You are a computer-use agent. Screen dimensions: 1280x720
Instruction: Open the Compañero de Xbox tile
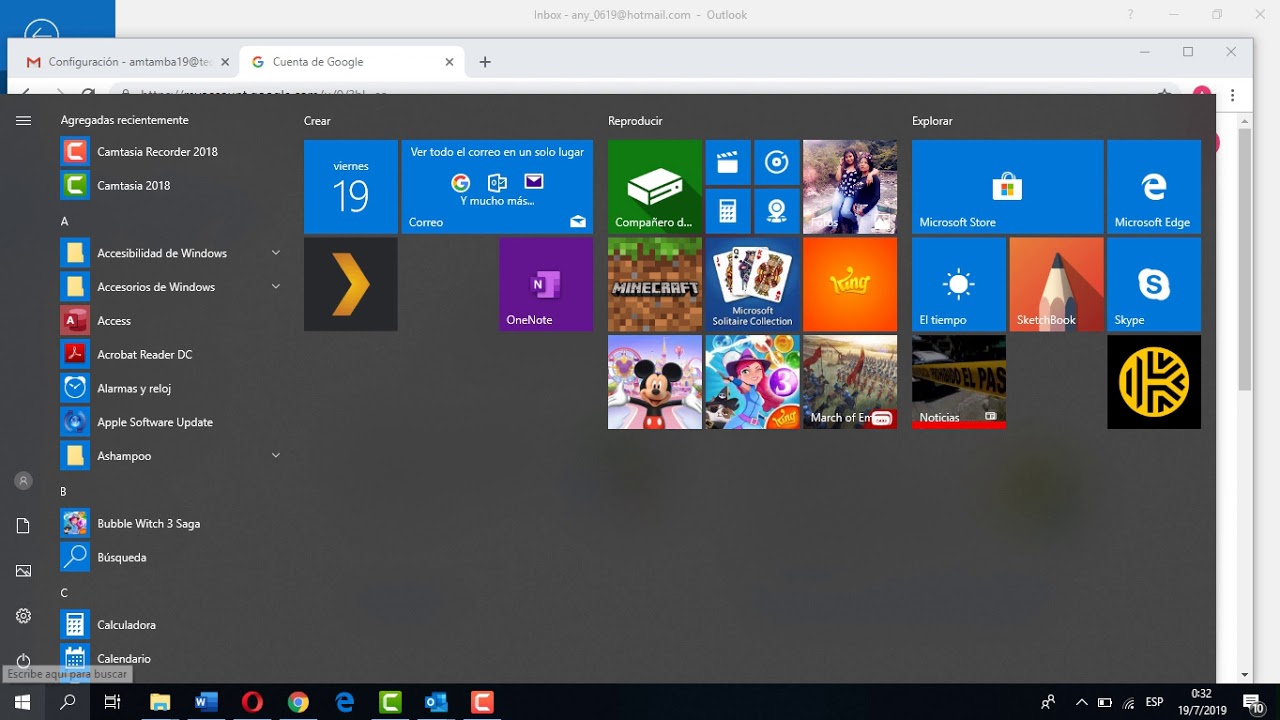click(x=655, y=187)
